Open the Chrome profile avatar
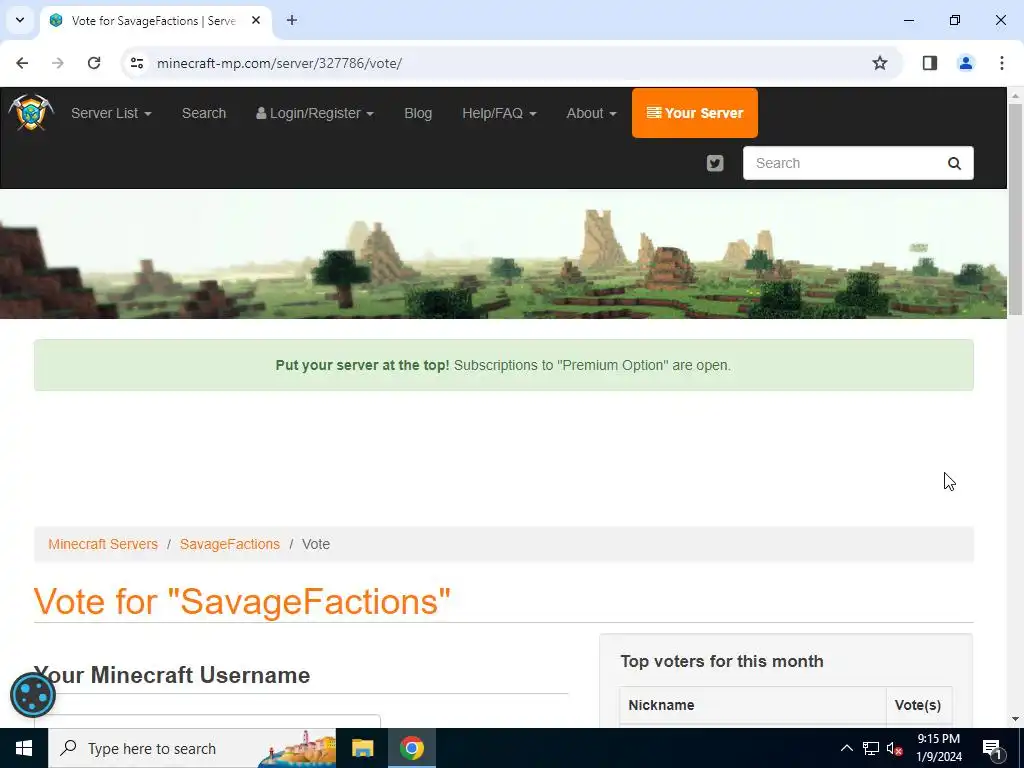 966,63
